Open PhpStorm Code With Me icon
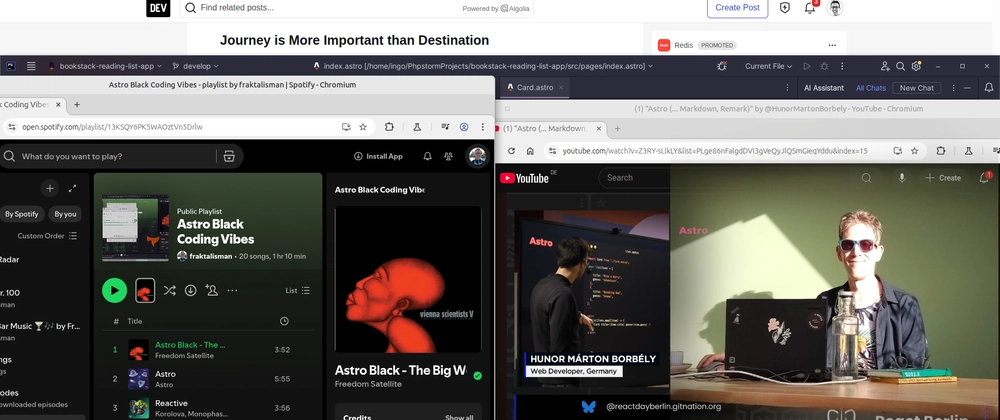This screenshot has width=1000, height=420. pos(885,66)
